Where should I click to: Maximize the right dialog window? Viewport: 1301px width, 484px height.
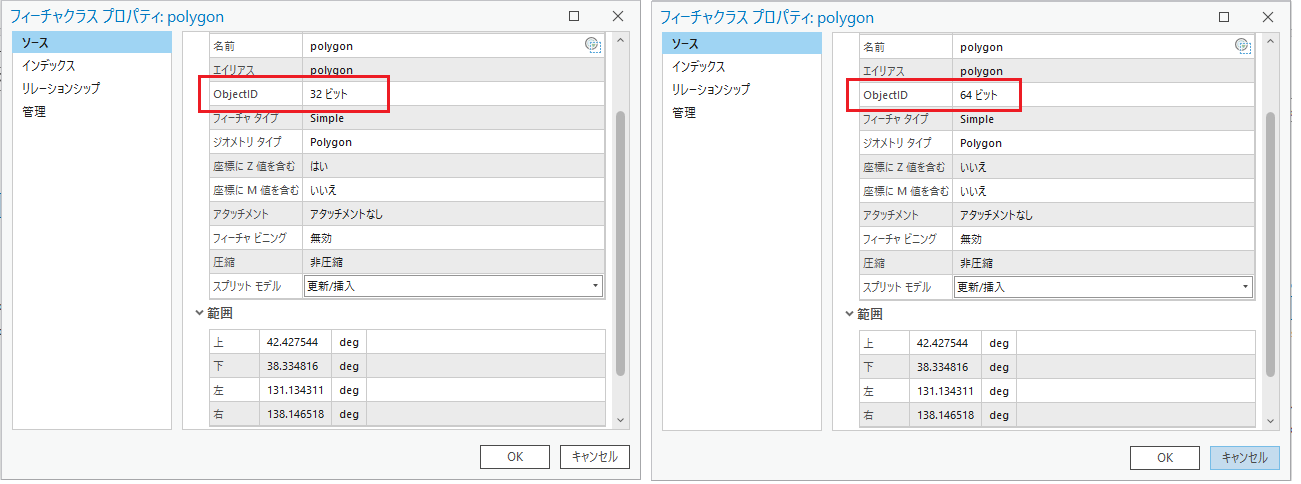tap(1224, 17)
